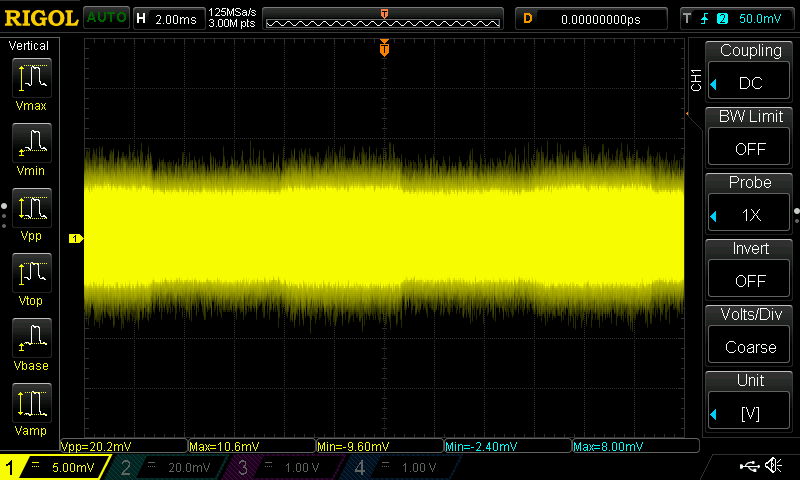This screenshot has height=480, width=800.
Task: Toggle the speaker sound icon
Action: coord(773,466)
